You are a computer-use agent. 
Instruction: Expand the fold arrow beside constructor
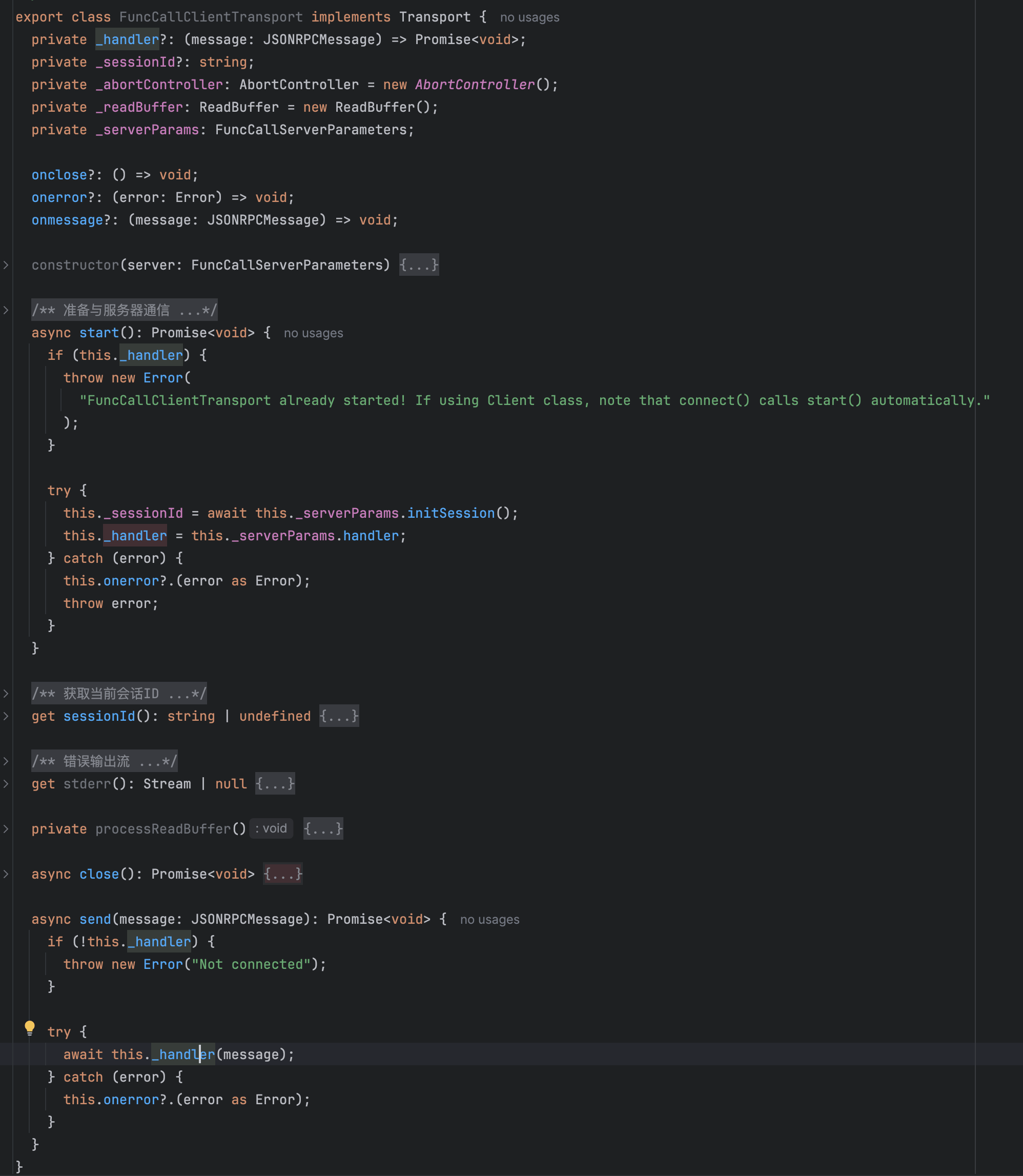6,265
